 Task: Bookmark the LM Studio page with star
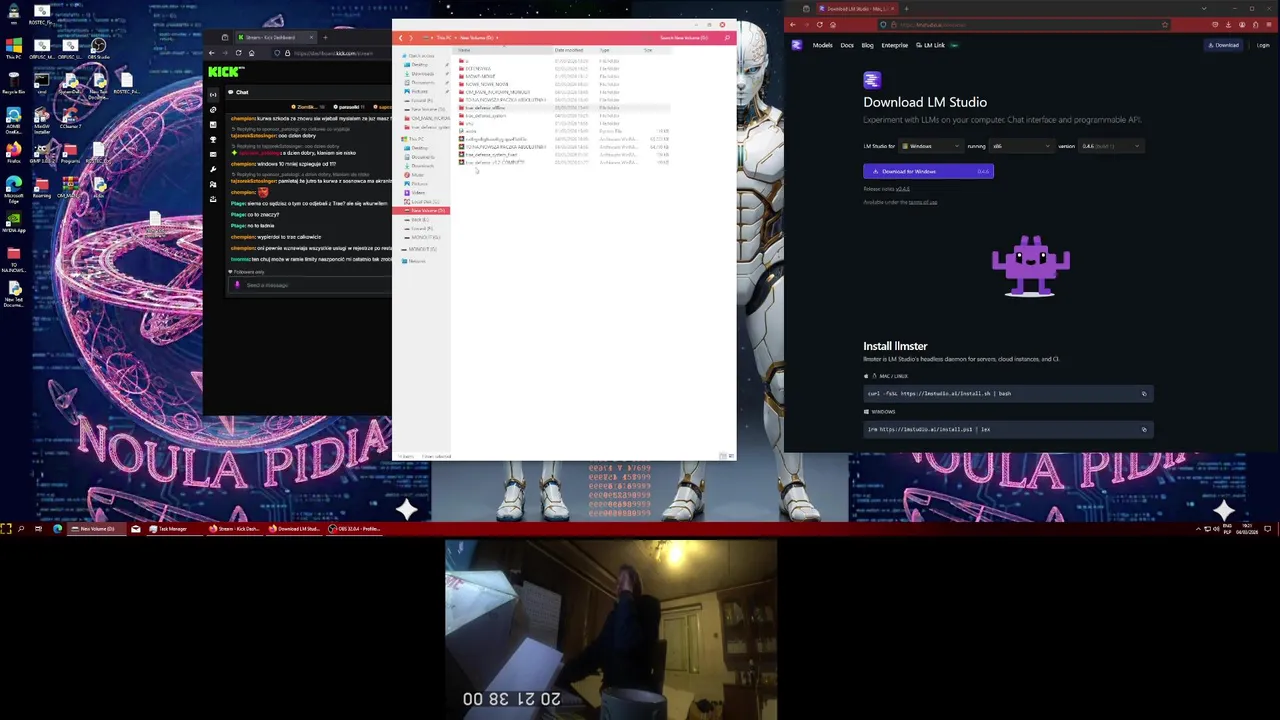[1165, 25]
